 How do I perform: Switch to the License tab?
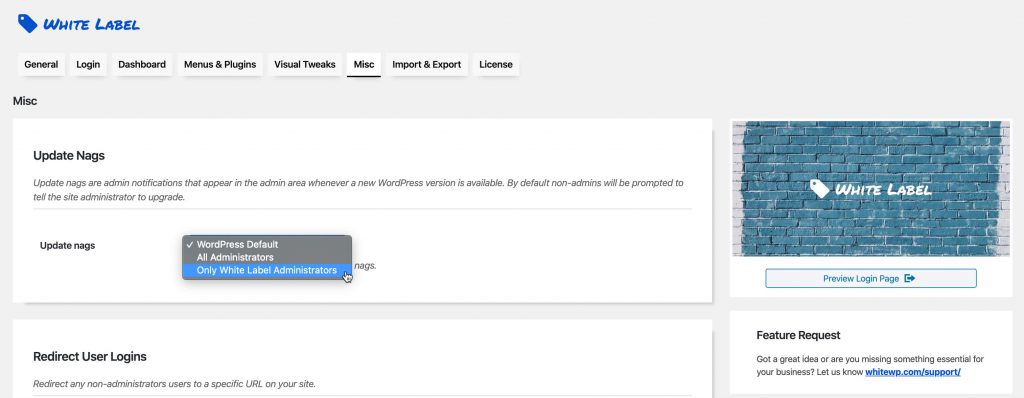(496, 65)
